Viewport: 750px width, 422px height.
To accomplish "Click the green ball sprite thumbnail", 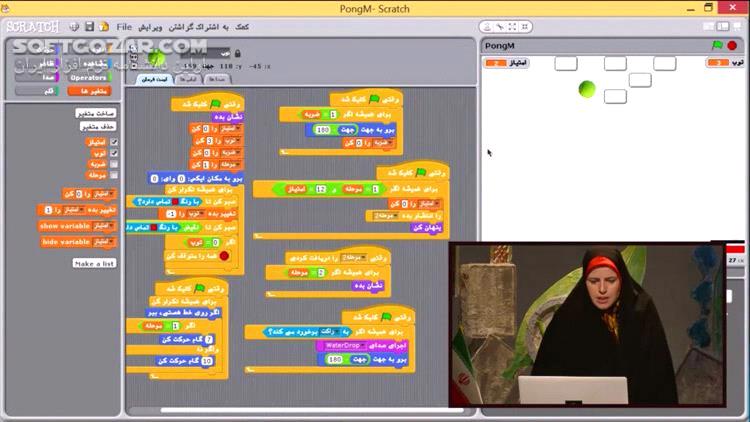I will click(156, 58).
